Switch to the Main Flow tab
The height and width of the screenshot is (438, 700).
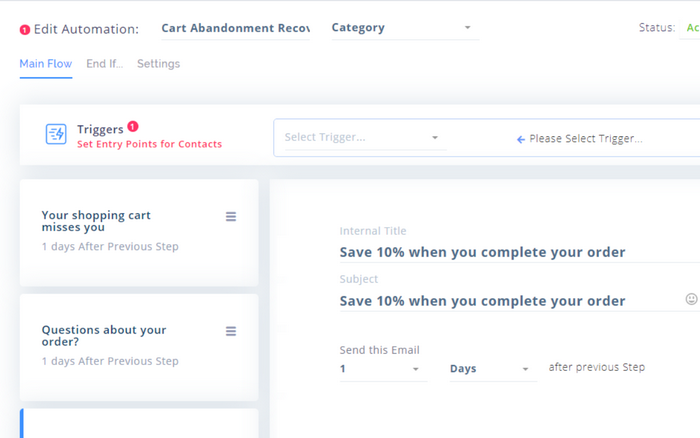tap(46, 64)
